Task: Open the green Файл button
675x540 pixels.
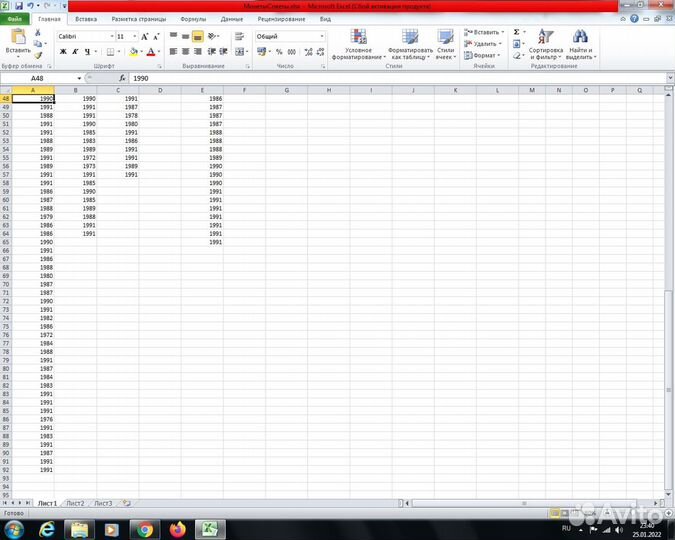Action: [15, 19]
